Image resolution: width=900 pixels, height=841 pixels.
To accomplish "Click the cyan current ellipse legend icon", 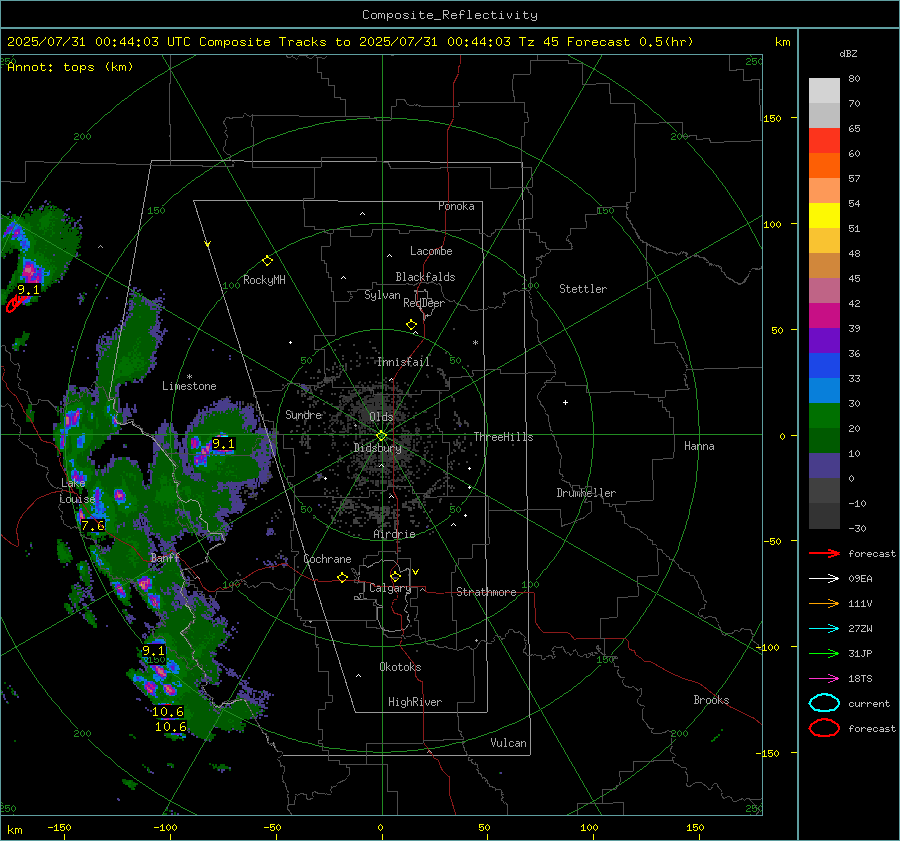I will tap(824, 703).
